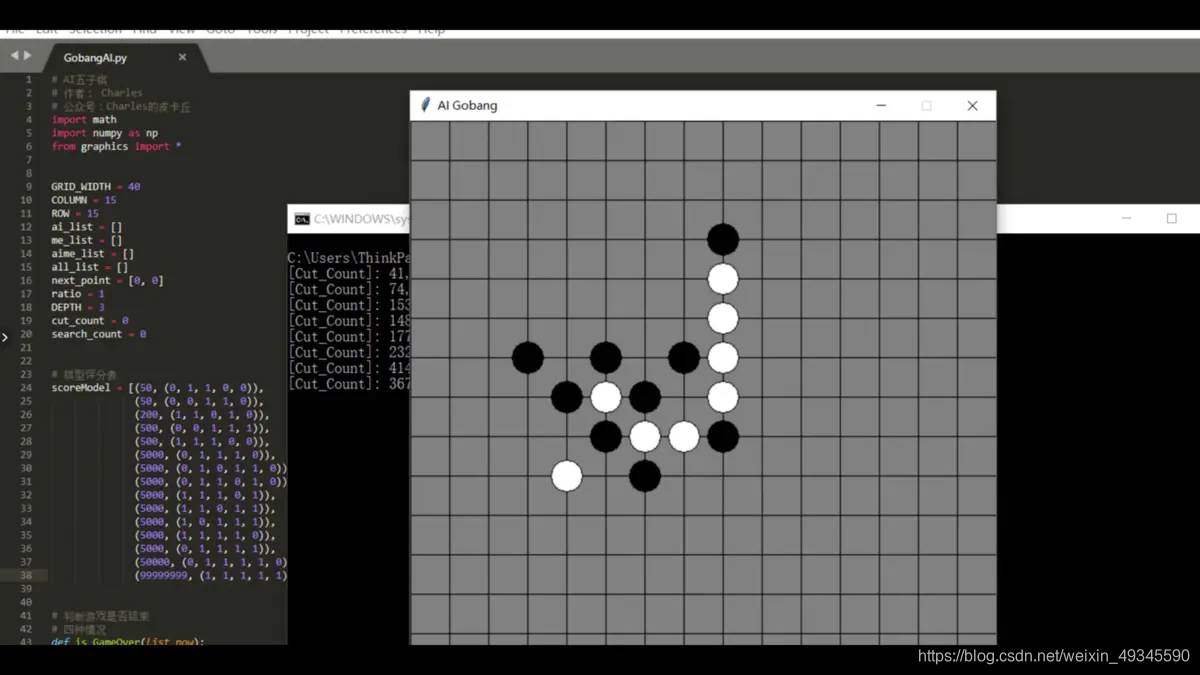Click the code line "ROW = 15"
Screen dimensions: 1200x675
(x=75, y=213)
